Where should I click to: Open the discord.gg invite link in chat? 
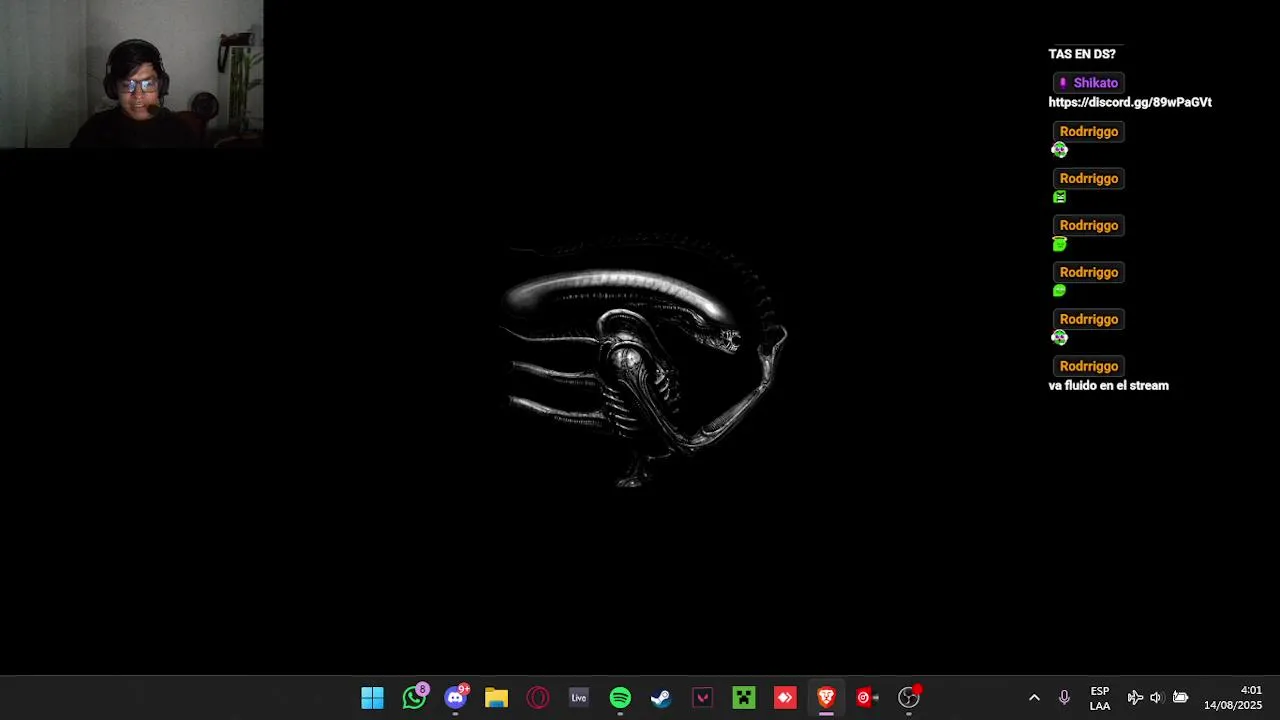pos(1130,102)
